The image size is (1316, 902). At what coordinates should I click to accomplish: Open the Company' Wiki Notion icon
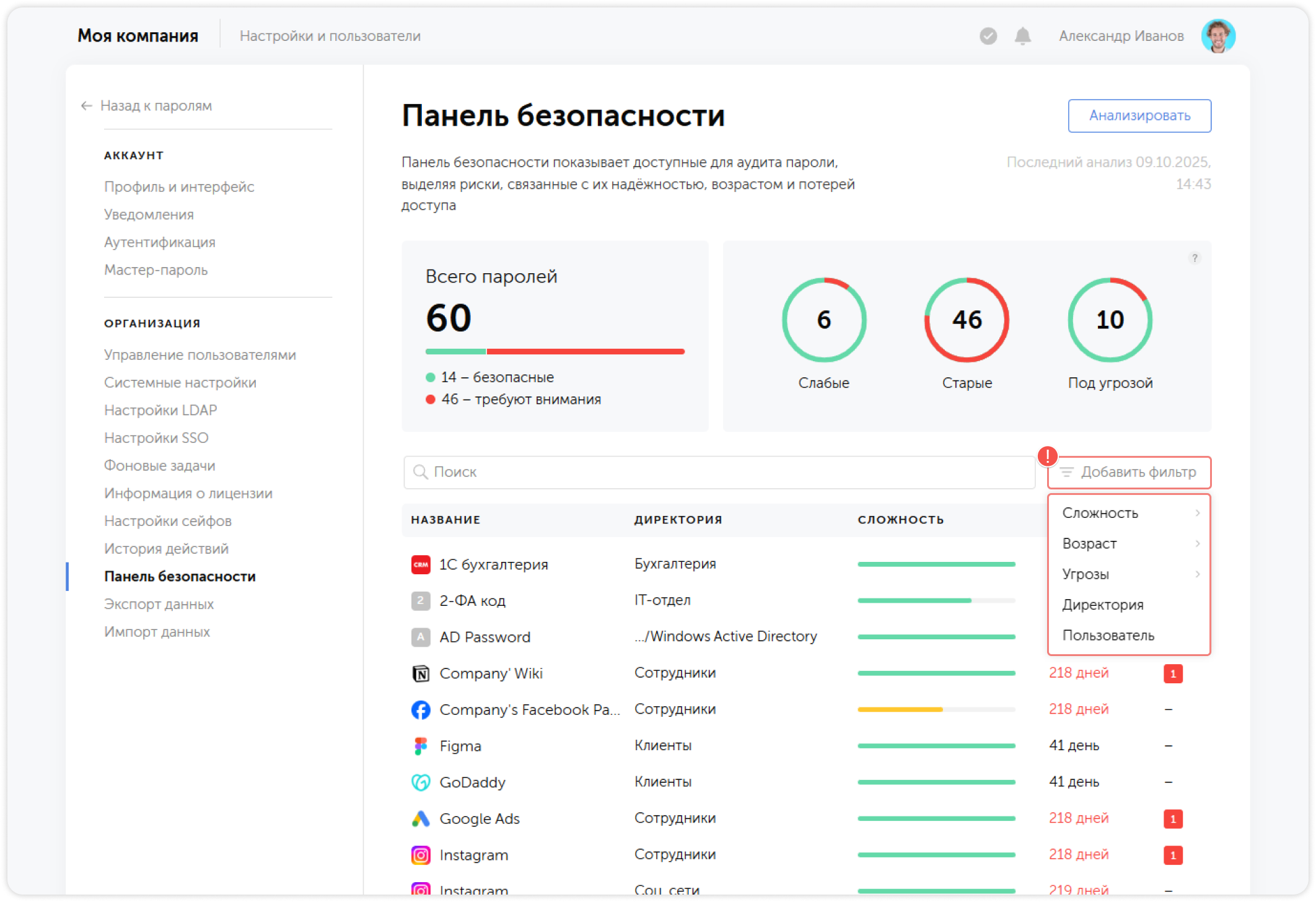click(421, 673)
